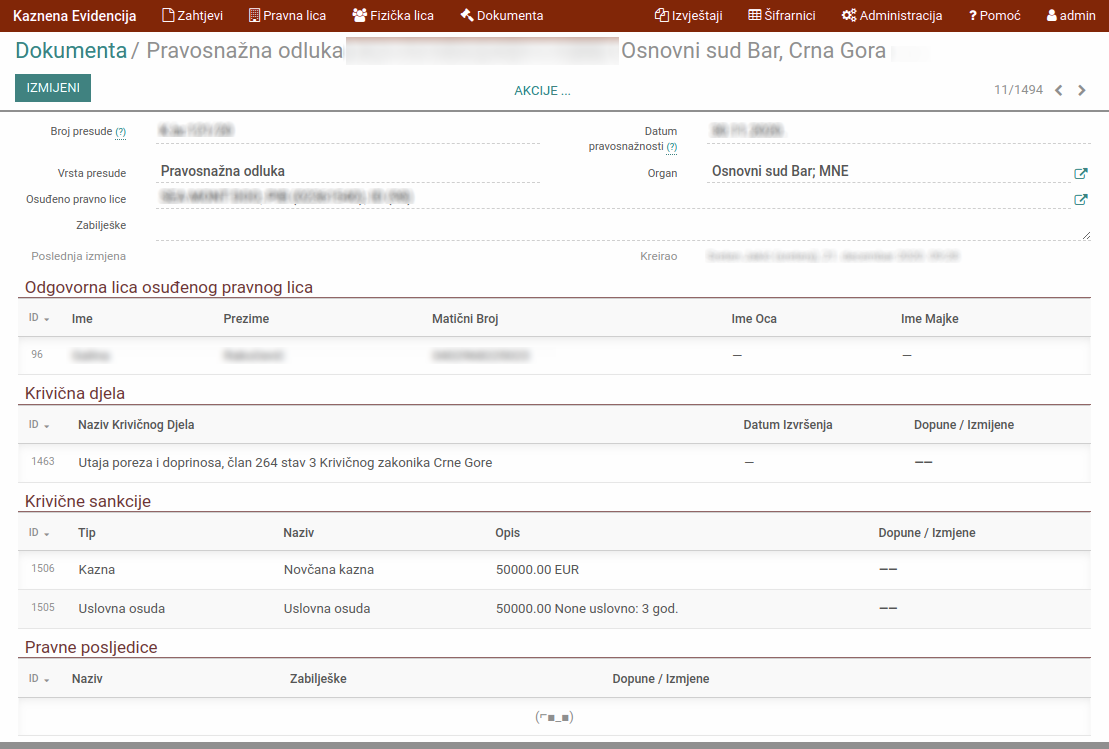Image resolution: width=1109 pixels, height=749 pixels.
Task: Open external link icon for Osuđeno pravno lice
Action: (x=1080, y=199)
